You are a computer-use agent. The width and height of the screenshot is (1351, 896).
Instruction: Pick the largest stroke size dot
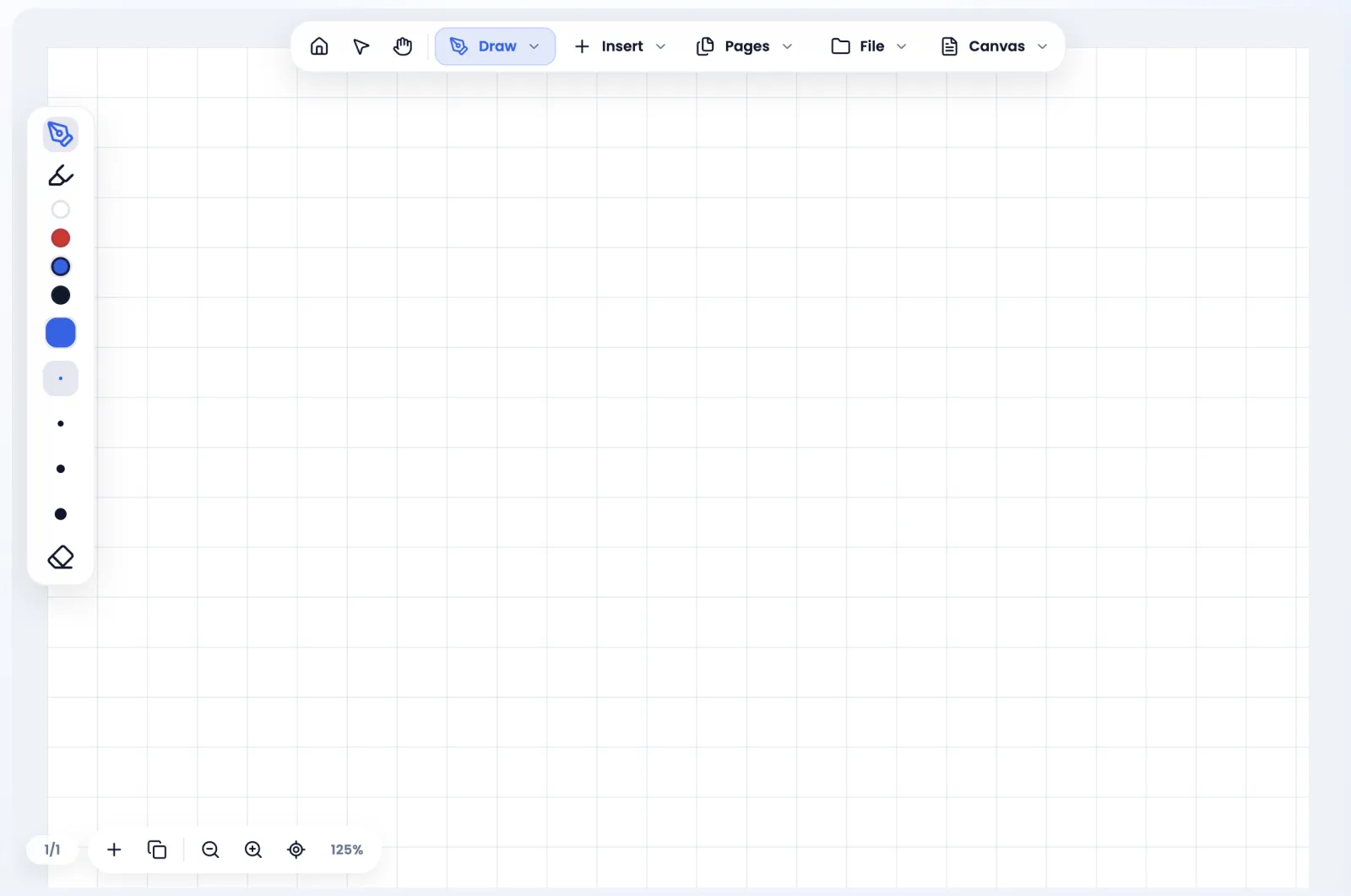[61, 514]
